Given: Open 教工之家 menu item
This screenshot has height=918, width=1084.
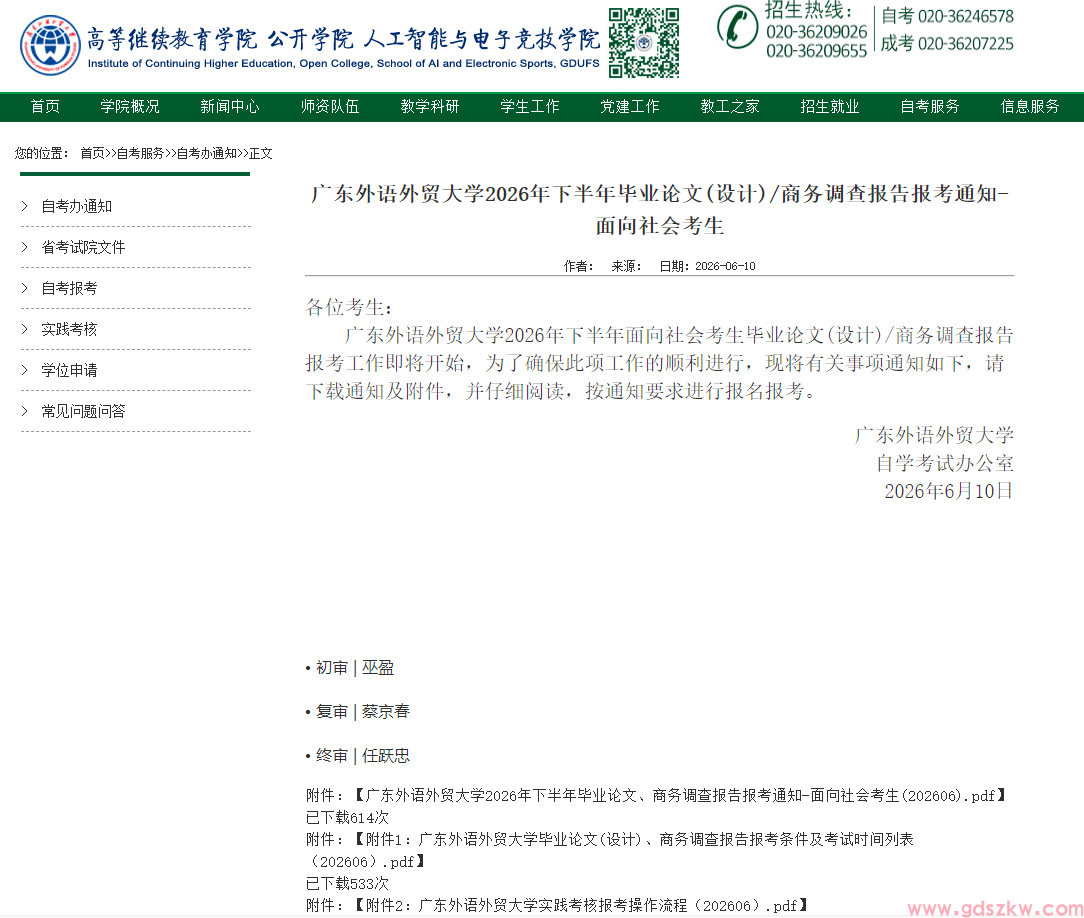Looking at the screenshot, I should 730,106.
